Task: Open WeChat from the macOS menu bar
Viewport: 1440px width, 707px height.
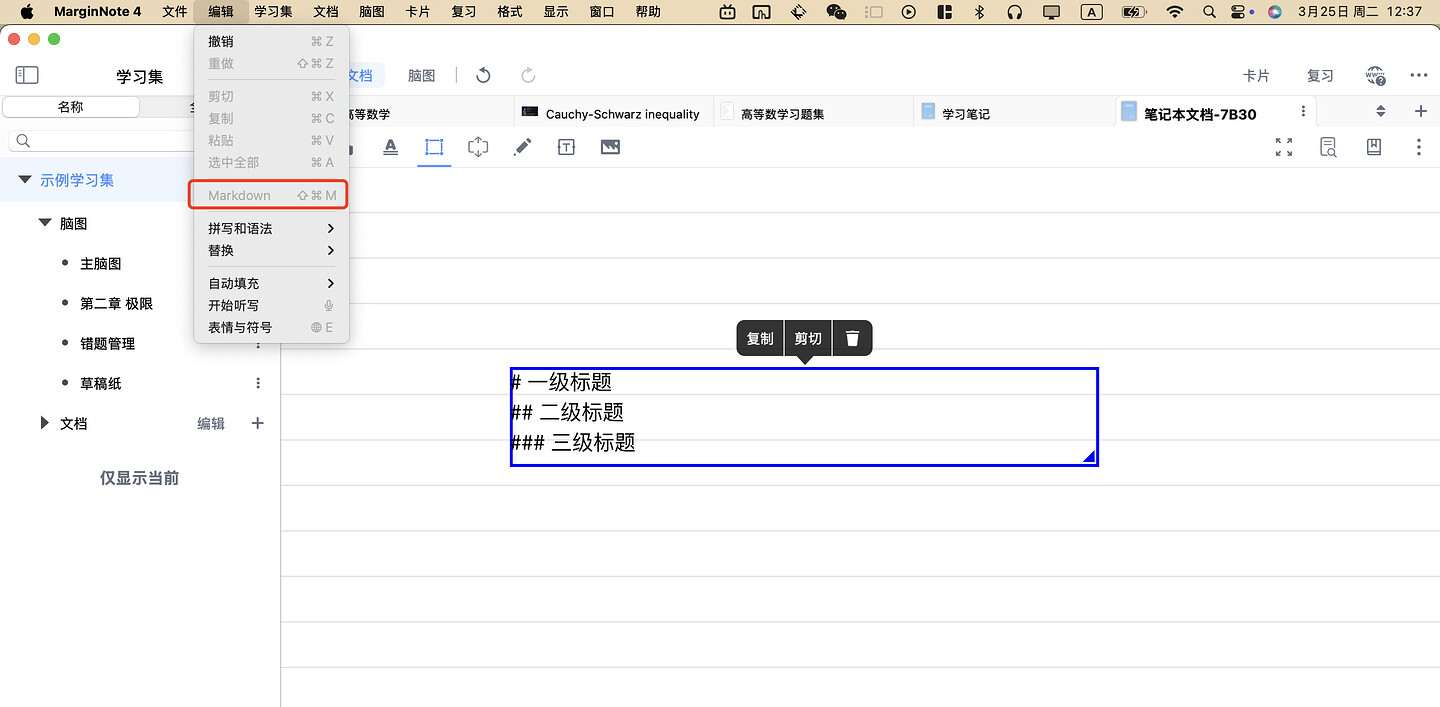Action: [836, 12]
